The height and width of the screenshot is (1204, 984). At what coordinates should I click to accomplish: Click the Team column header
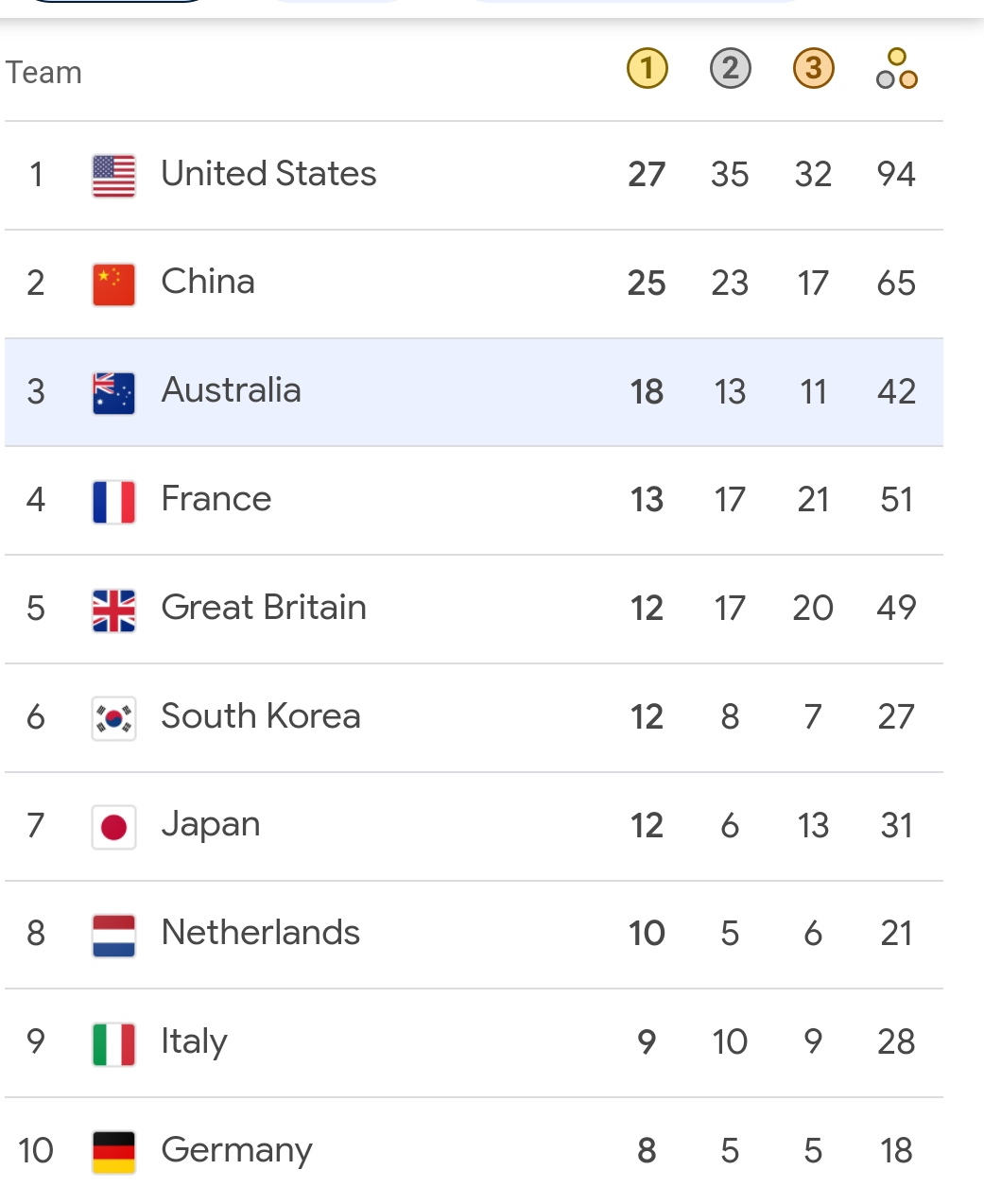point(44,73)
